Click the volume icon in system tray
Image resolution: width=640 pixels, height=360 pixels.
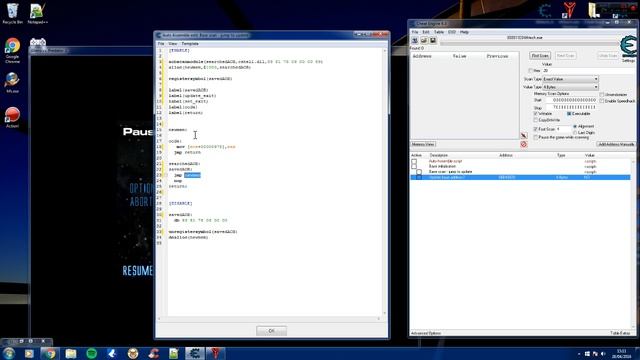tap(603, 354)
